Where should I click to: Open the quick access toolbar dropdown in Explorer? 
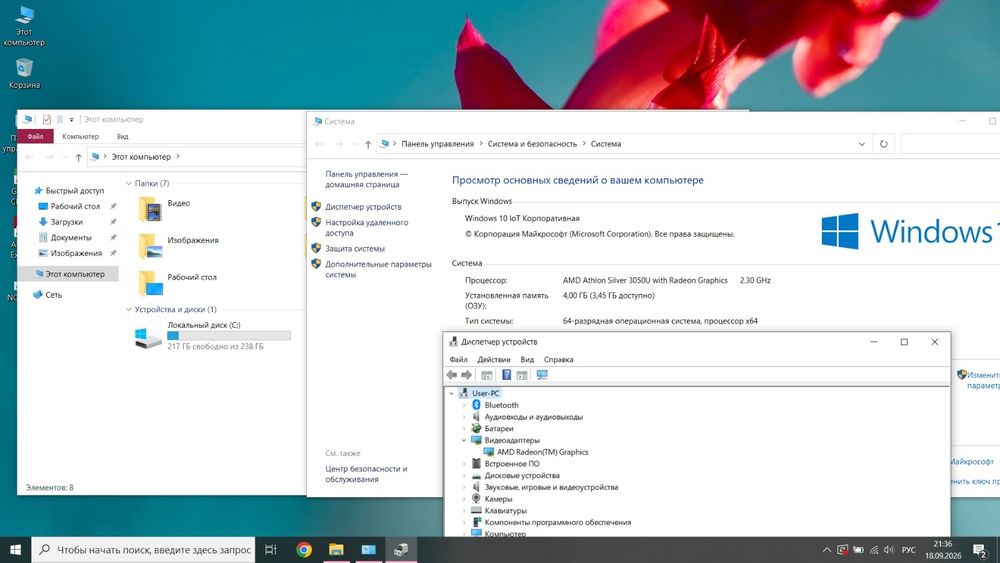tap(71, 119)
